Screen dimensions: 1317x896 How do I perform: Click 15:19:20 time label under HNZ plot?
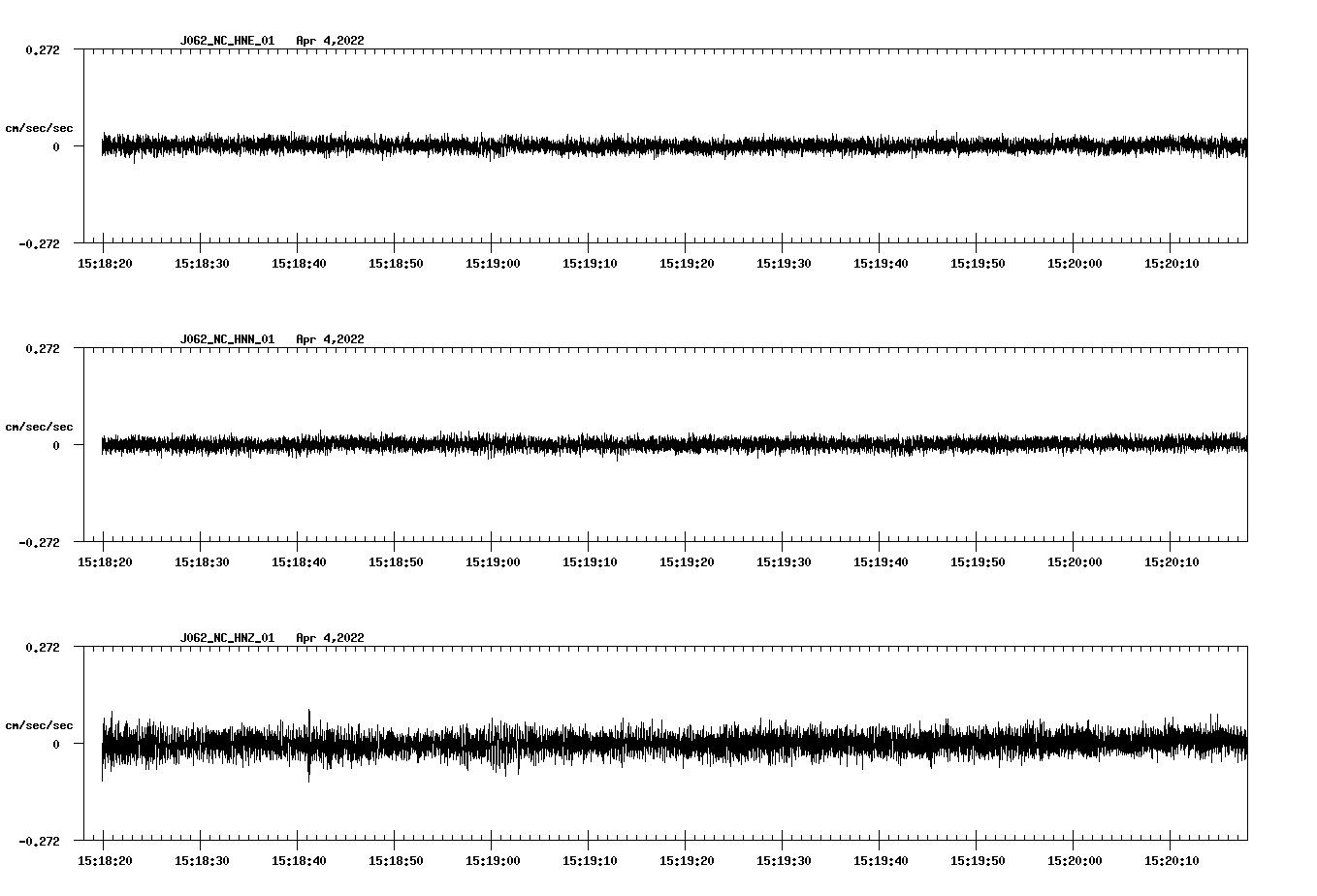(687, 861)
